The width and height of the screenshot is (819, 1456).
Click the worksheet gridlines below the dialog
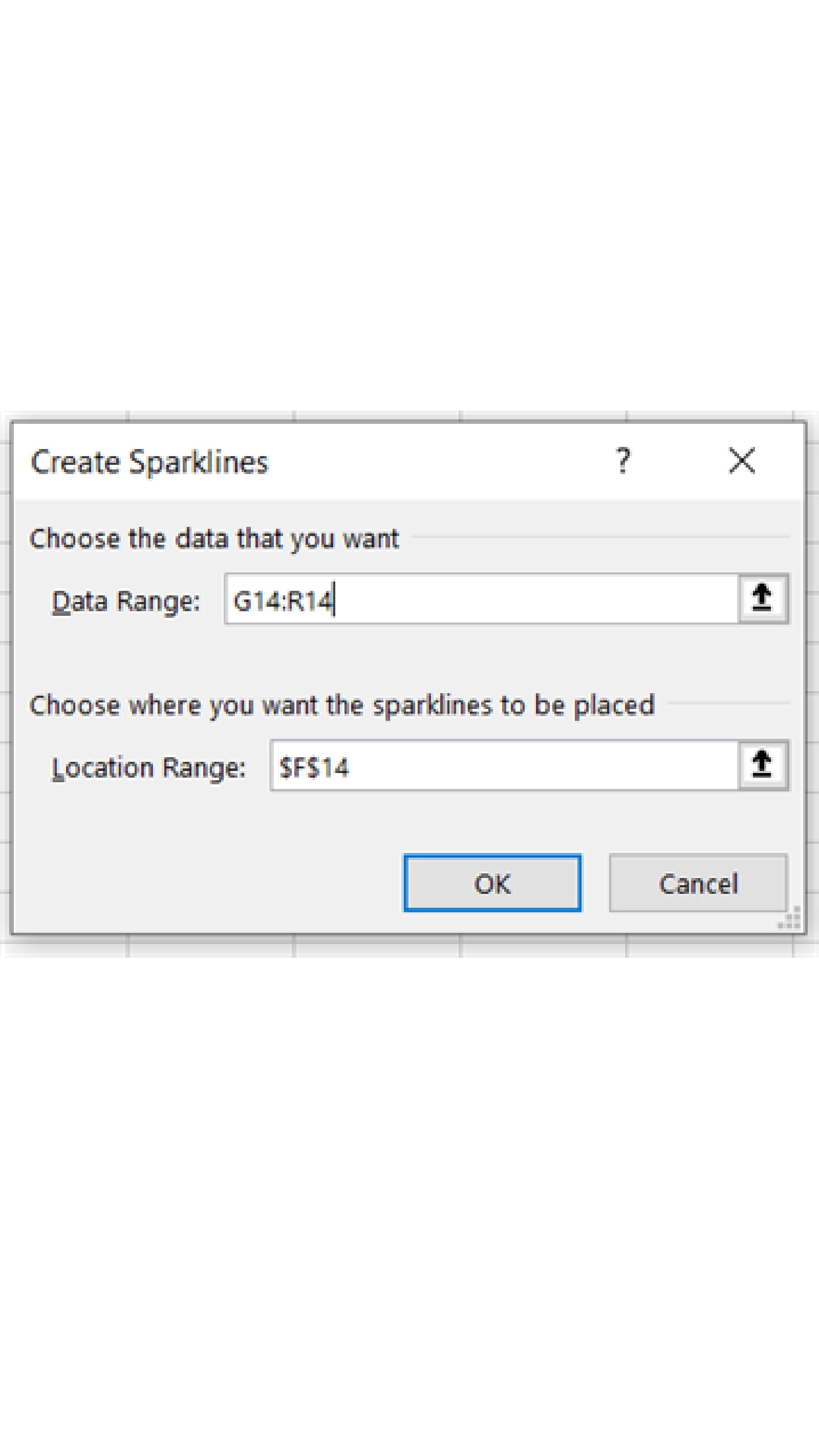pos(379,946)
